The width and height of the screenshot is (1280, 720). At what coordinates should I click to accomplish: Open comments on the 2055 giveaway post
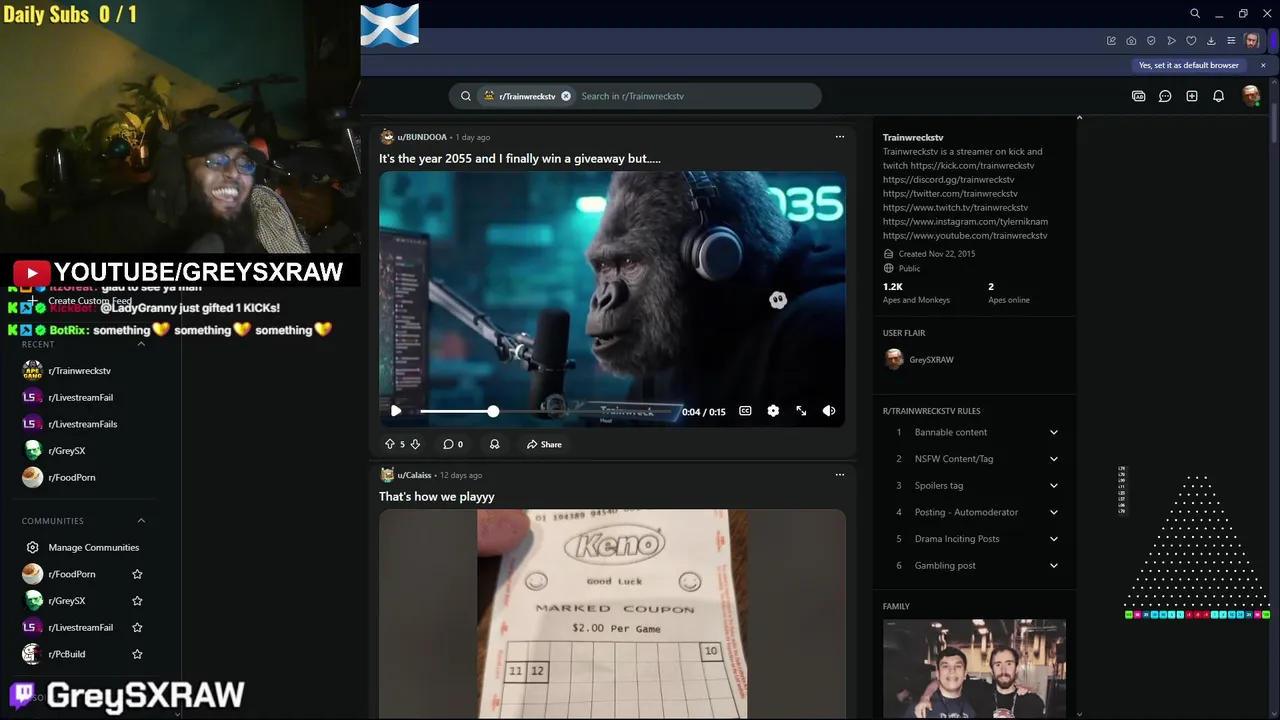[453, 444]
